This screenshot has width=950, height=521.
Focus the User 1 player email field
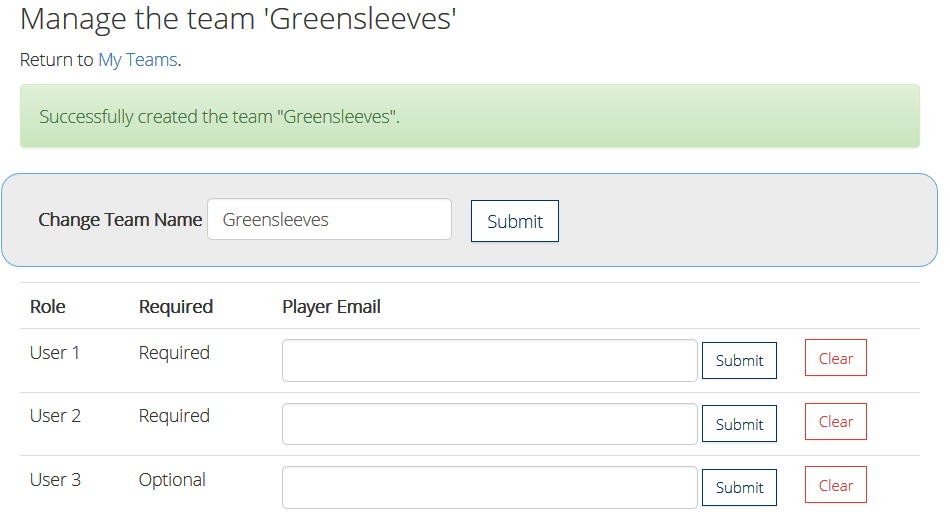click(489, 361)
